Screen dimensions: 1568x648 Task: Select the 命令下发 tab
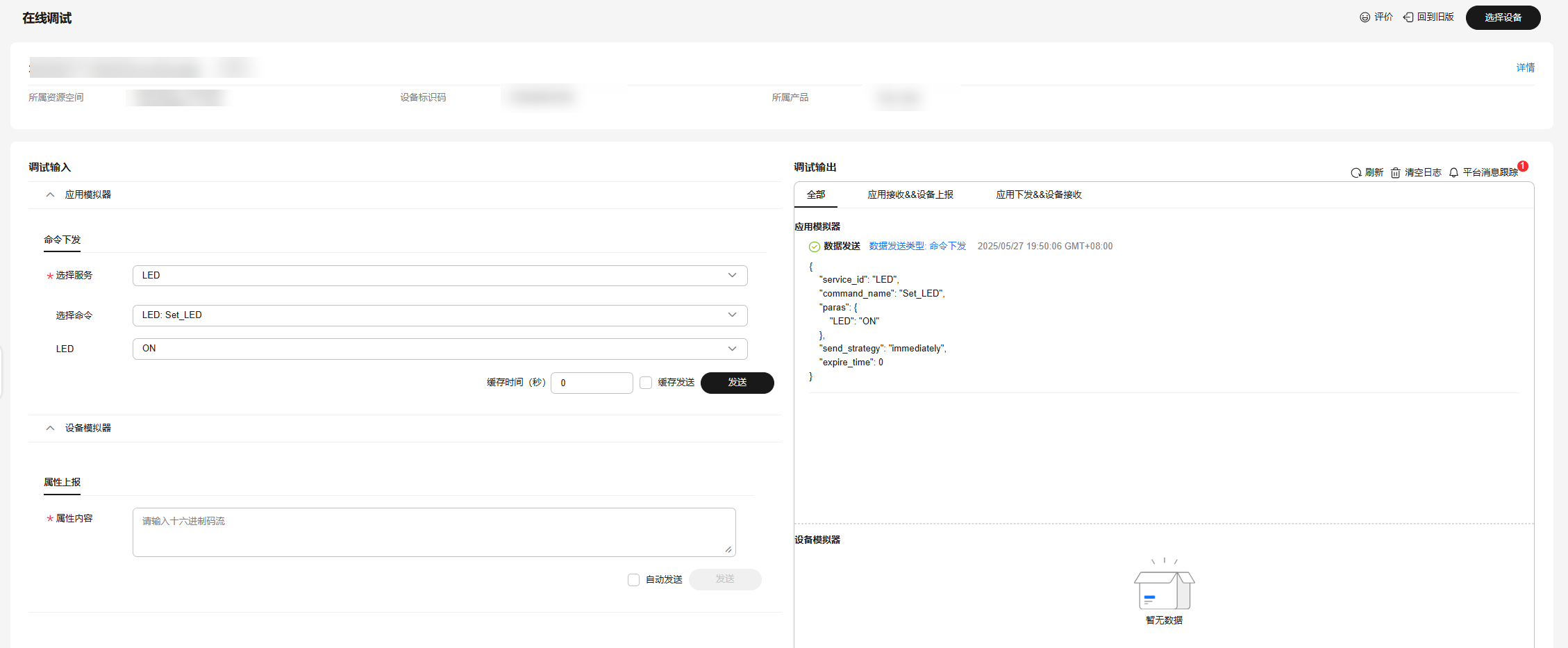62,240
